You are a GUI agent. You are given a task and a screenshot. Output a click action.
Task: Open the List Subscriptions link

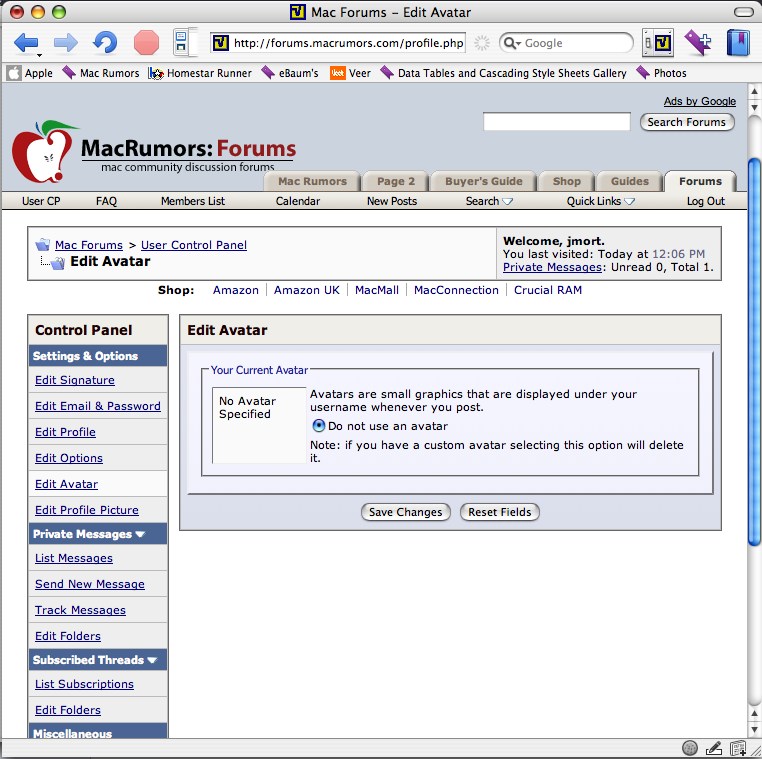(x=85, y=684)
